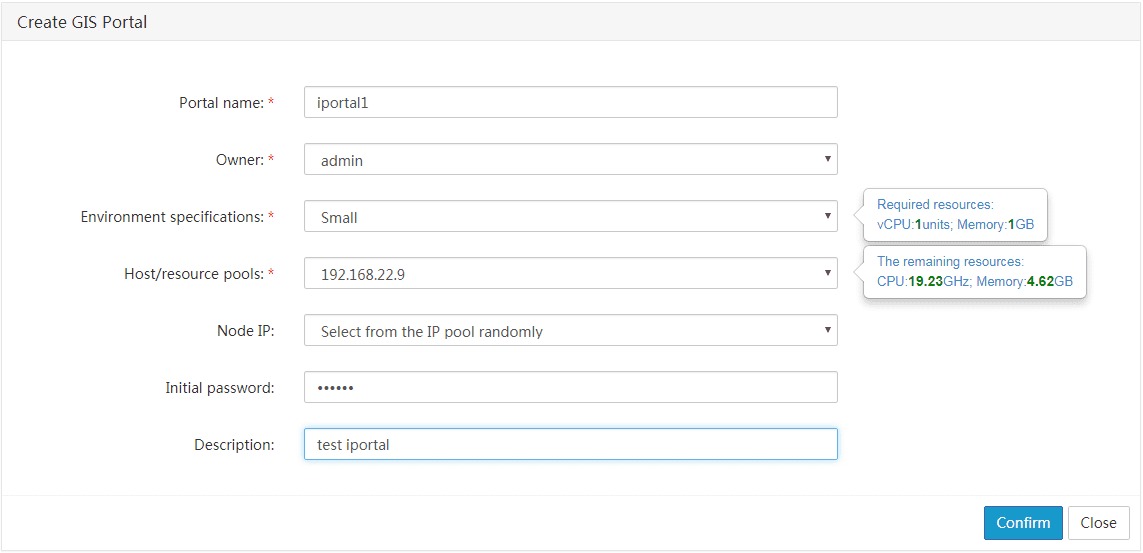Open the Owner dropdown showing admin
Screen dimensions: 1143x553
[571, 159]
